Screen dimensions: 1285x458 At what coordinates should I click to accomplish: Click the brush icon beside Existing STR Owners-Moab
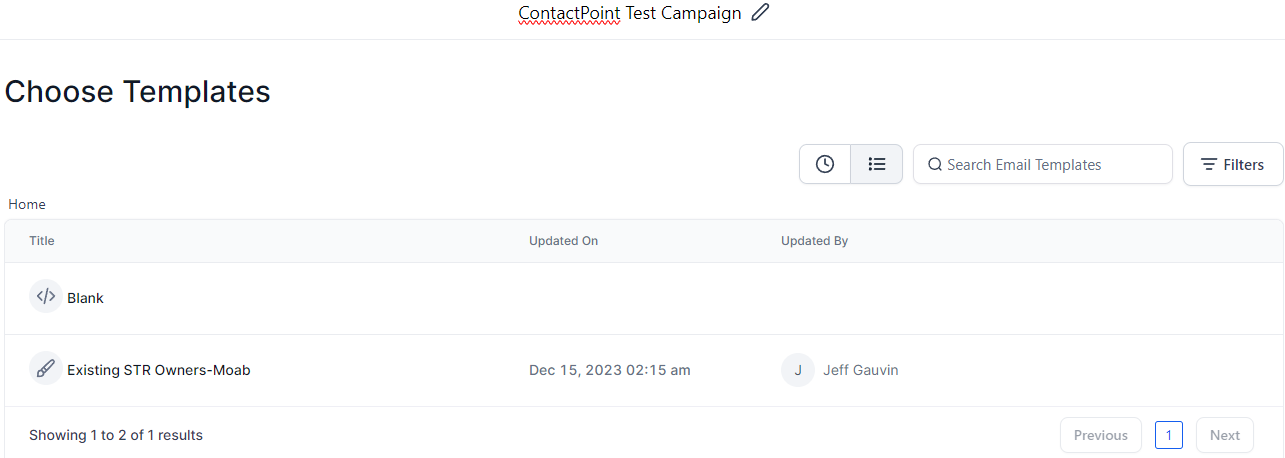(46, 369)
